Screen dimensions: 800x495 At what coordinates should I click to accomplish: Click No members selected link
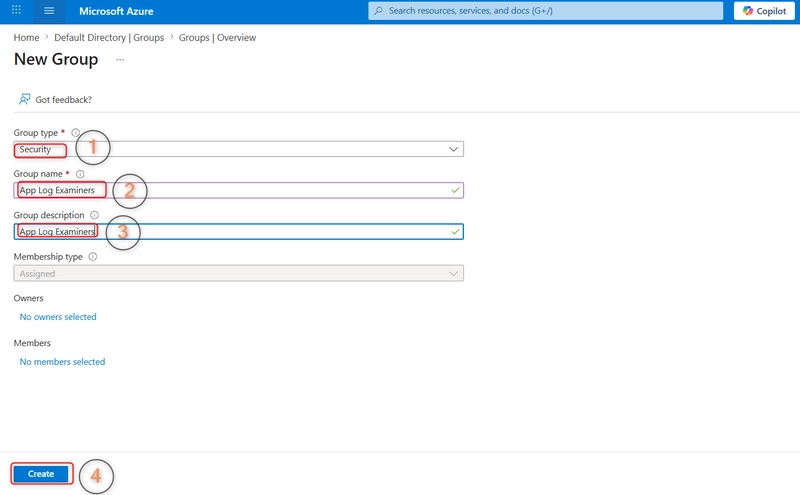[62, 362]
